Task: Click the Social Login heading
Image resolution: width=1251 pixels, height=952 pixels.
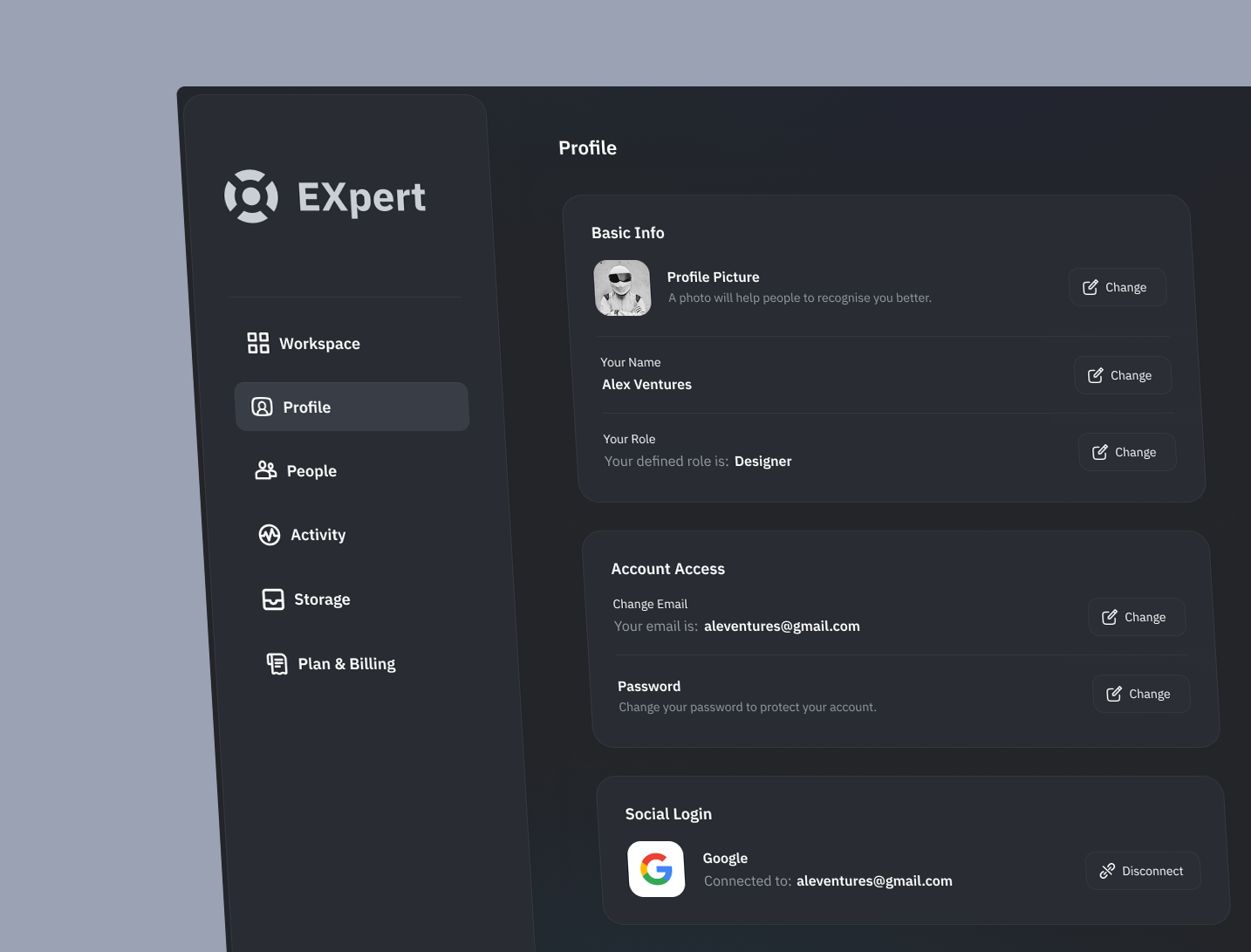Action: (x=668, y=814)
